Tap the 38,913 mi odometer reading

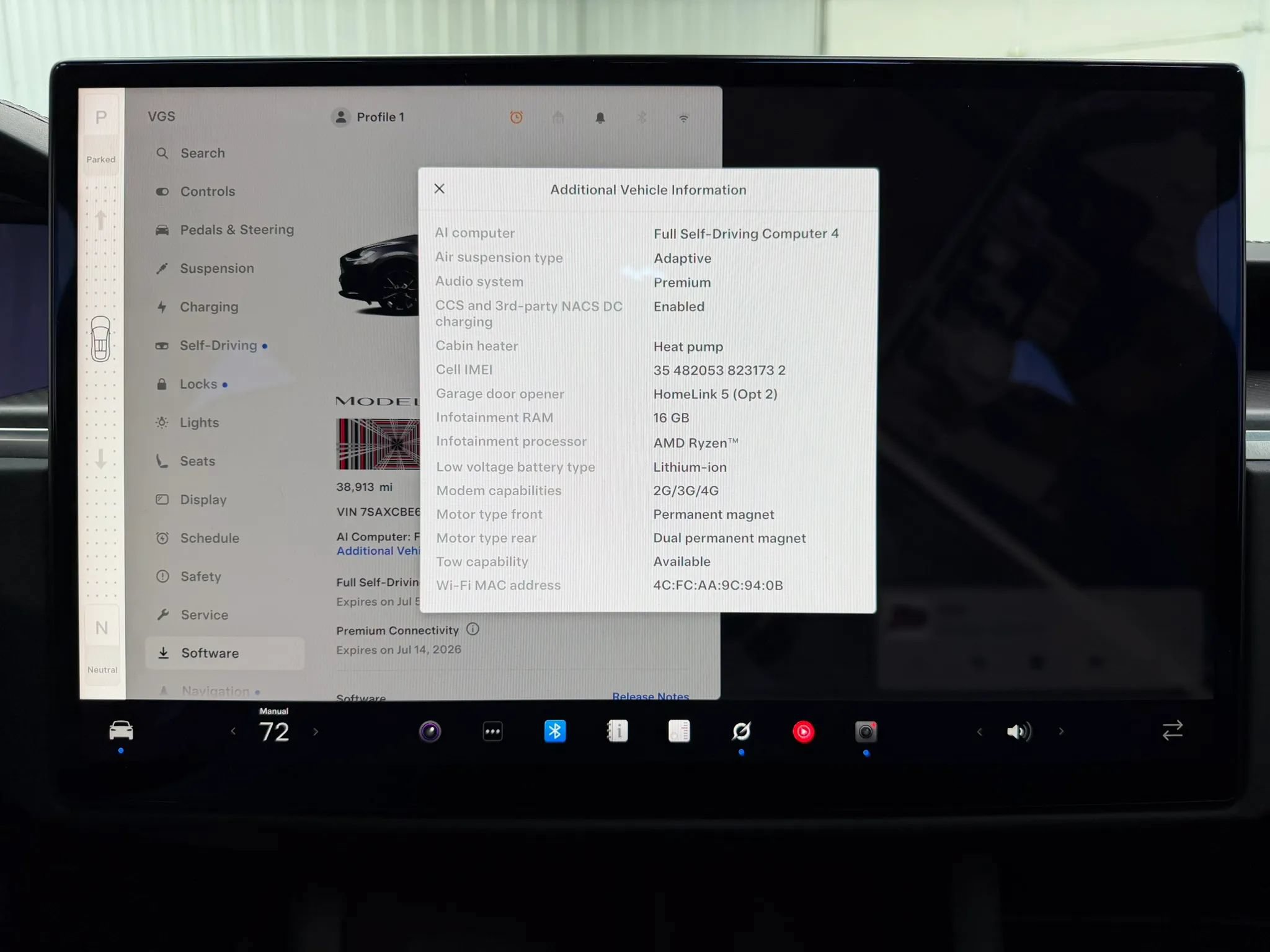[364, 487]
